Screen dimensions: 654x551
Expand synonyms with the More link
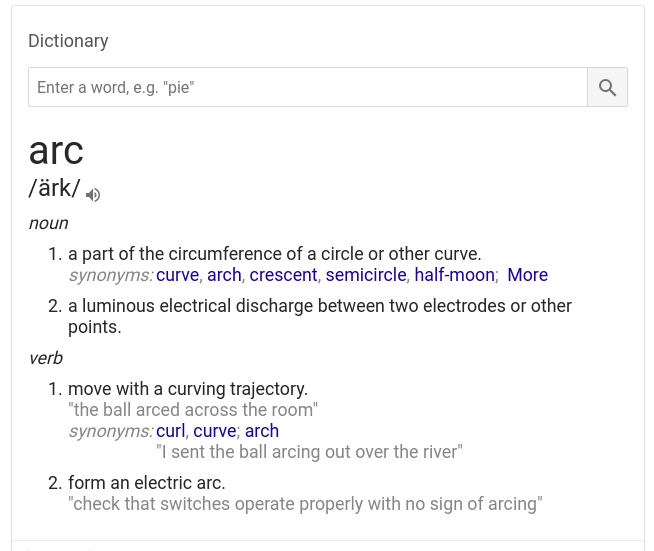click(x=527, y=275)
